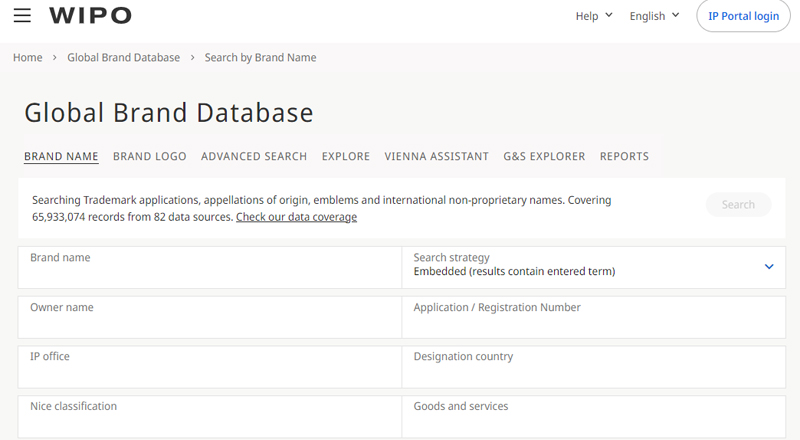The width and height of the screenshot is (800, 440).
Task: Switch to the Brand Logo tab
Action: pyautogui.click(x=149, y=156)
